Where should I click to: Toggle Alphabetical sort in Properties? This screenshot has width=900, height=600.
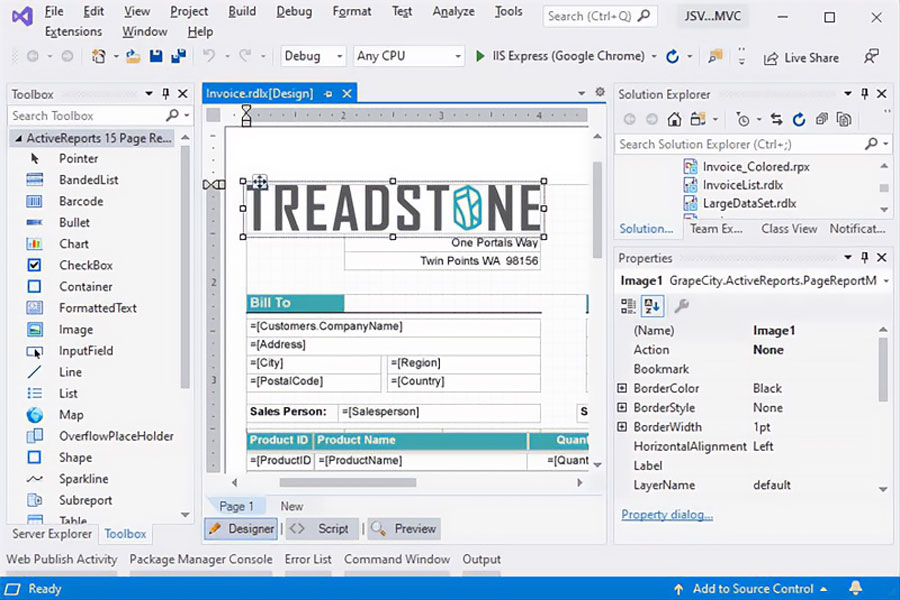651,306
